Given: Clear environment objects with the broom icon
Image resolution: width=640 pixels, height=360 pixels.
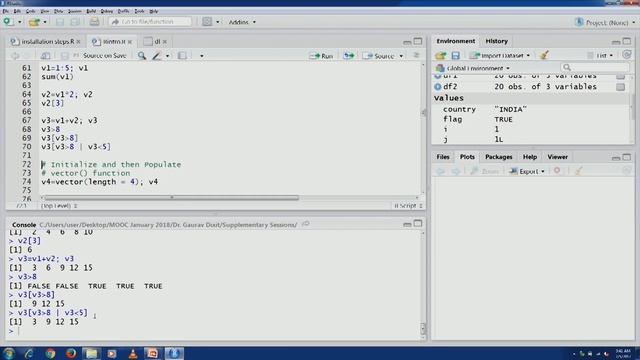Looking at the screenshot, I should point(544,55).
